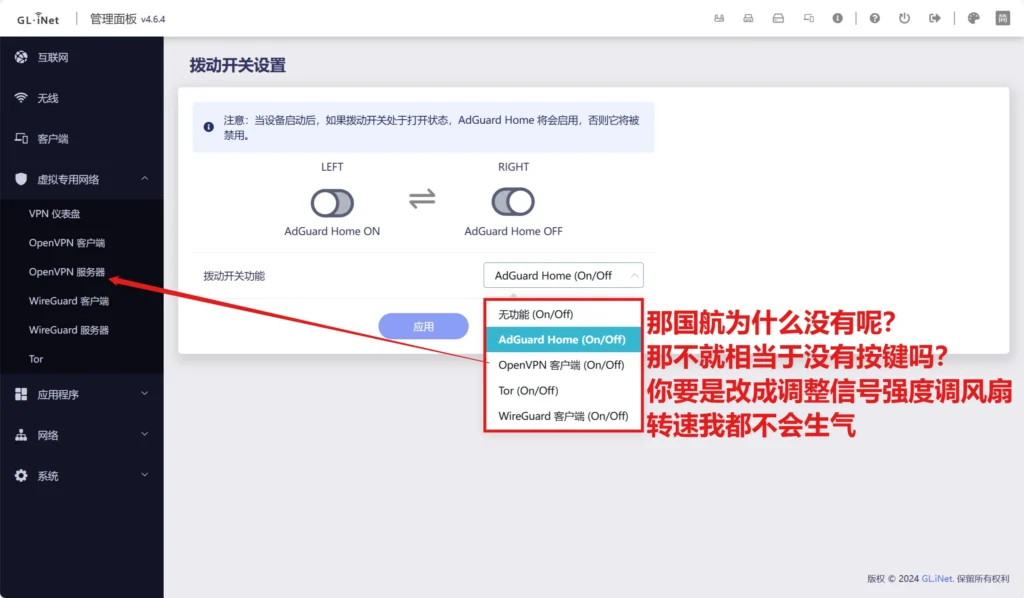Open the theme palette icon

(974, 18)
